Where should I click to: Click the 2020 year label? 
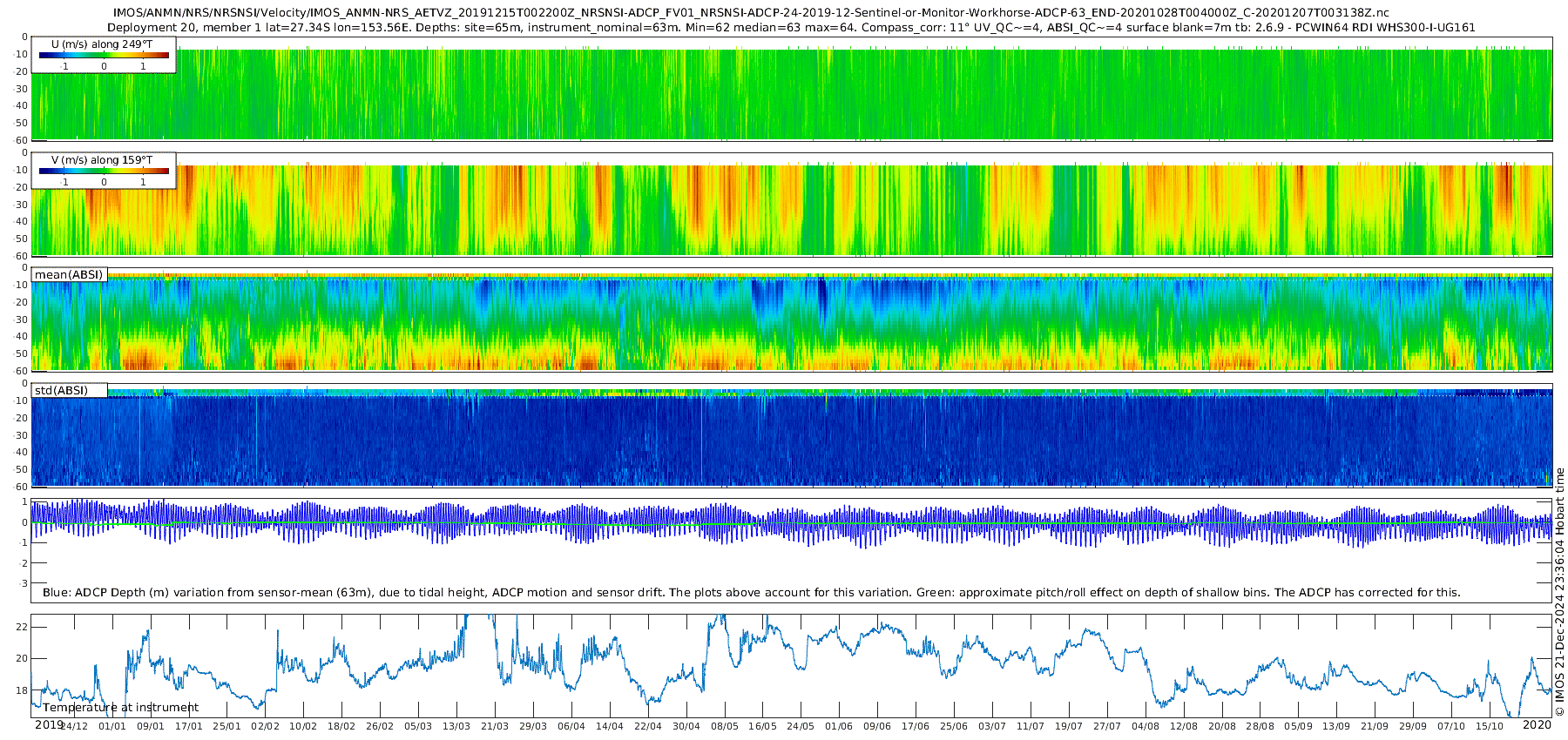point(1537,725)
